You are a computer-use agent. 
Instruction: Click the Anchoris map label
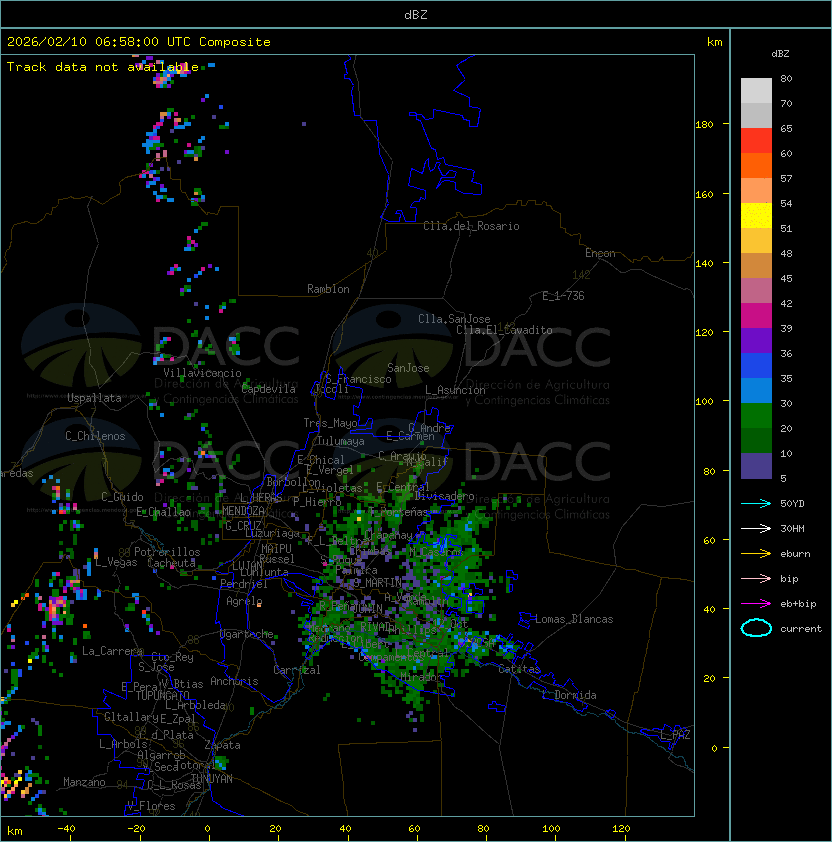pyautogui.click(x=234, y=681)
